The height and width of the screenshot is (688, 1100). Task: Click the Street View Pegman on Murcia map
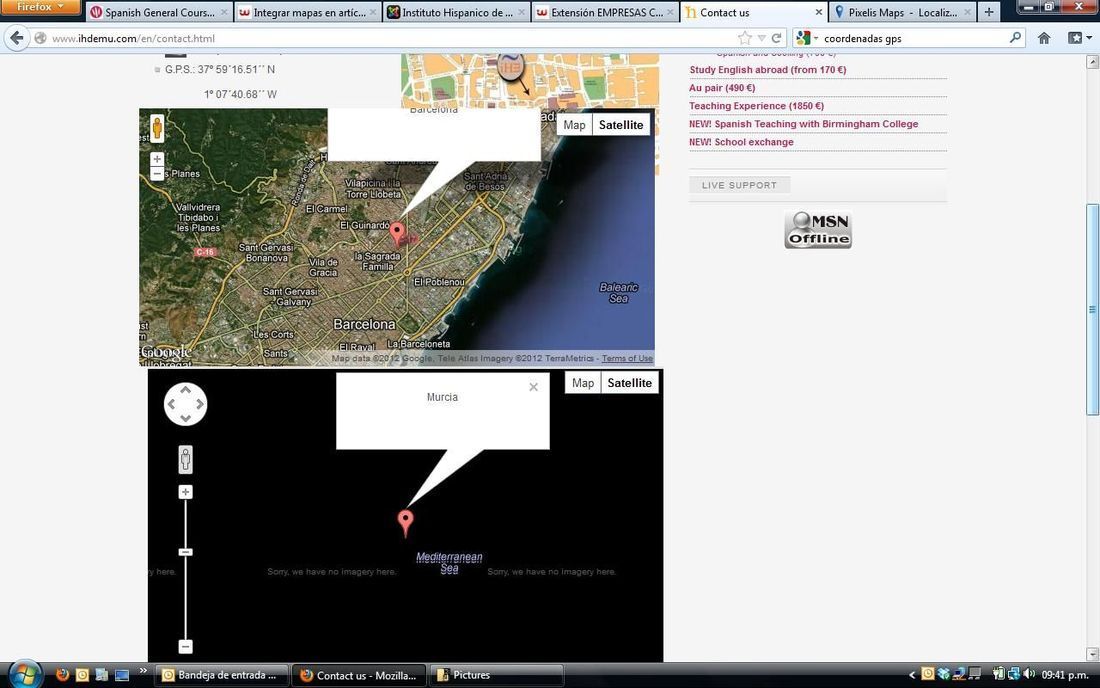[x=185, y=460]
